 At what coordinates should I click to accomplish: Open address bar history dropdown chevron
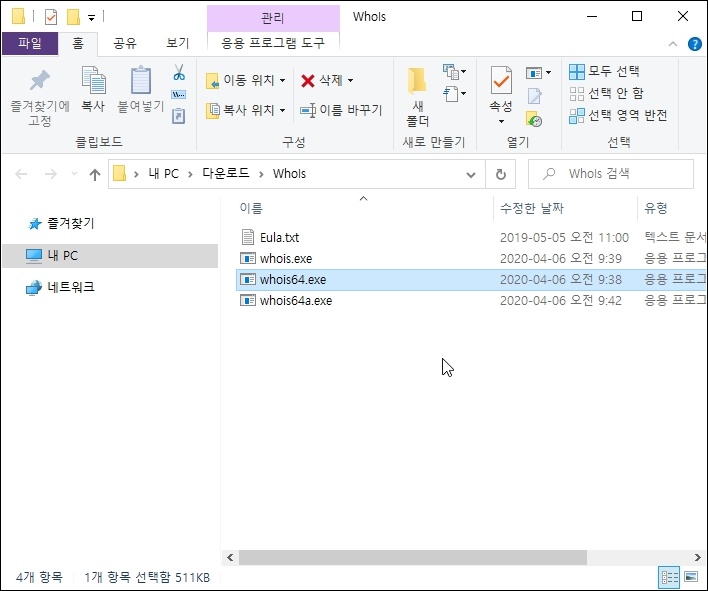pos(471,174)
